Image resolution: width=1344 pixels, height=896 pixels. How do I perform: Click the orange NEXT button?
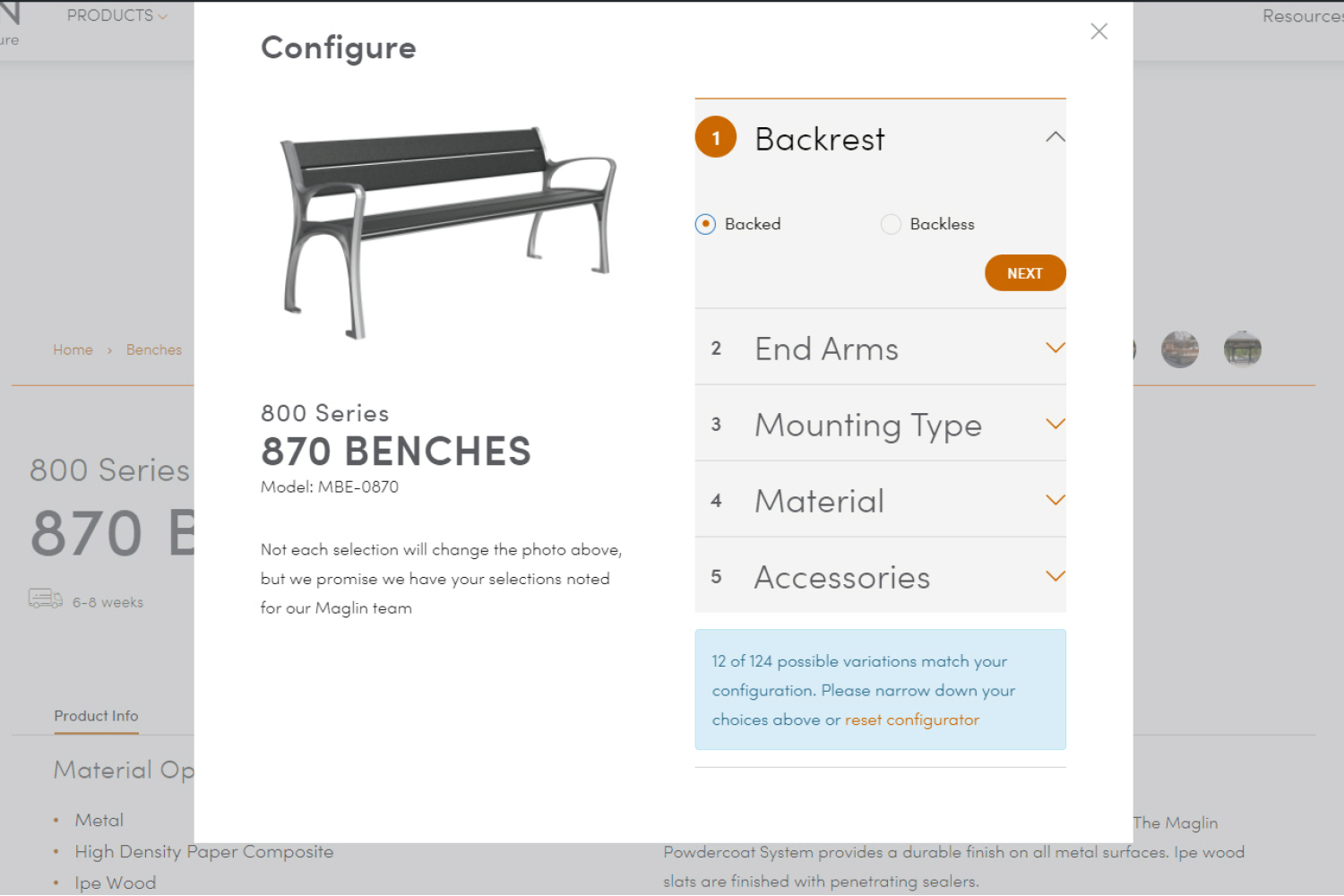[1024, 273]
